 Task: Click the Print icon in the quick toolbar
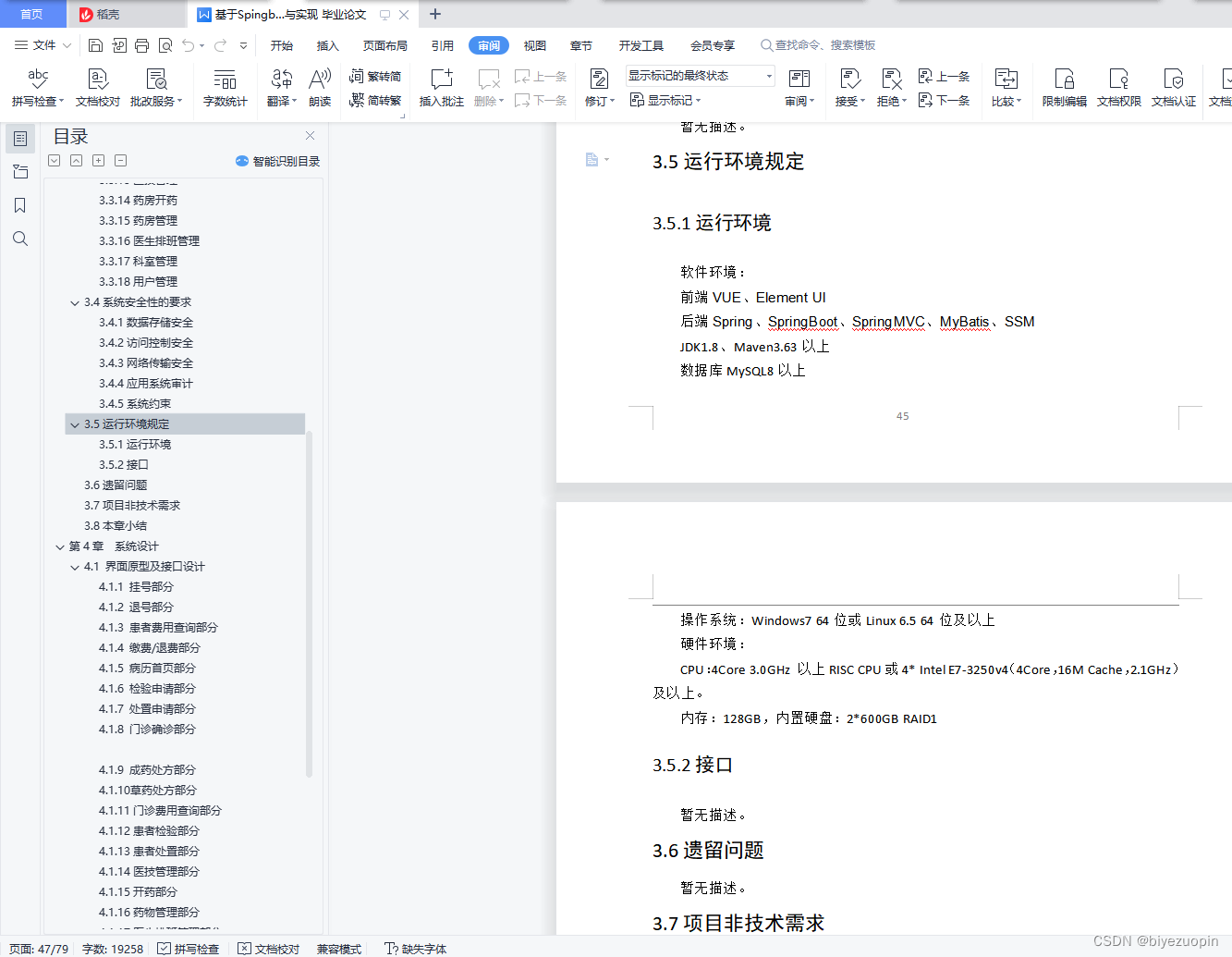(x=141, y=44)
